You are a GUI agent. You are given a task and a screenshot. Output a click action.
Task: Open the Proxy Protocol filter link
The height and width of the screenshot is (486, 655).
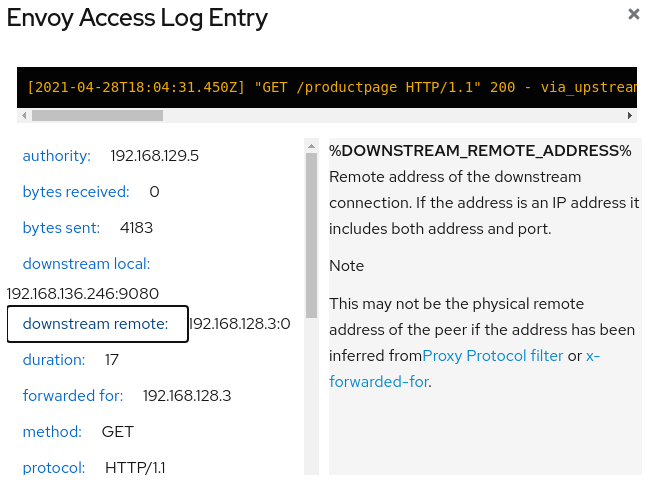[x=493, y=356]
